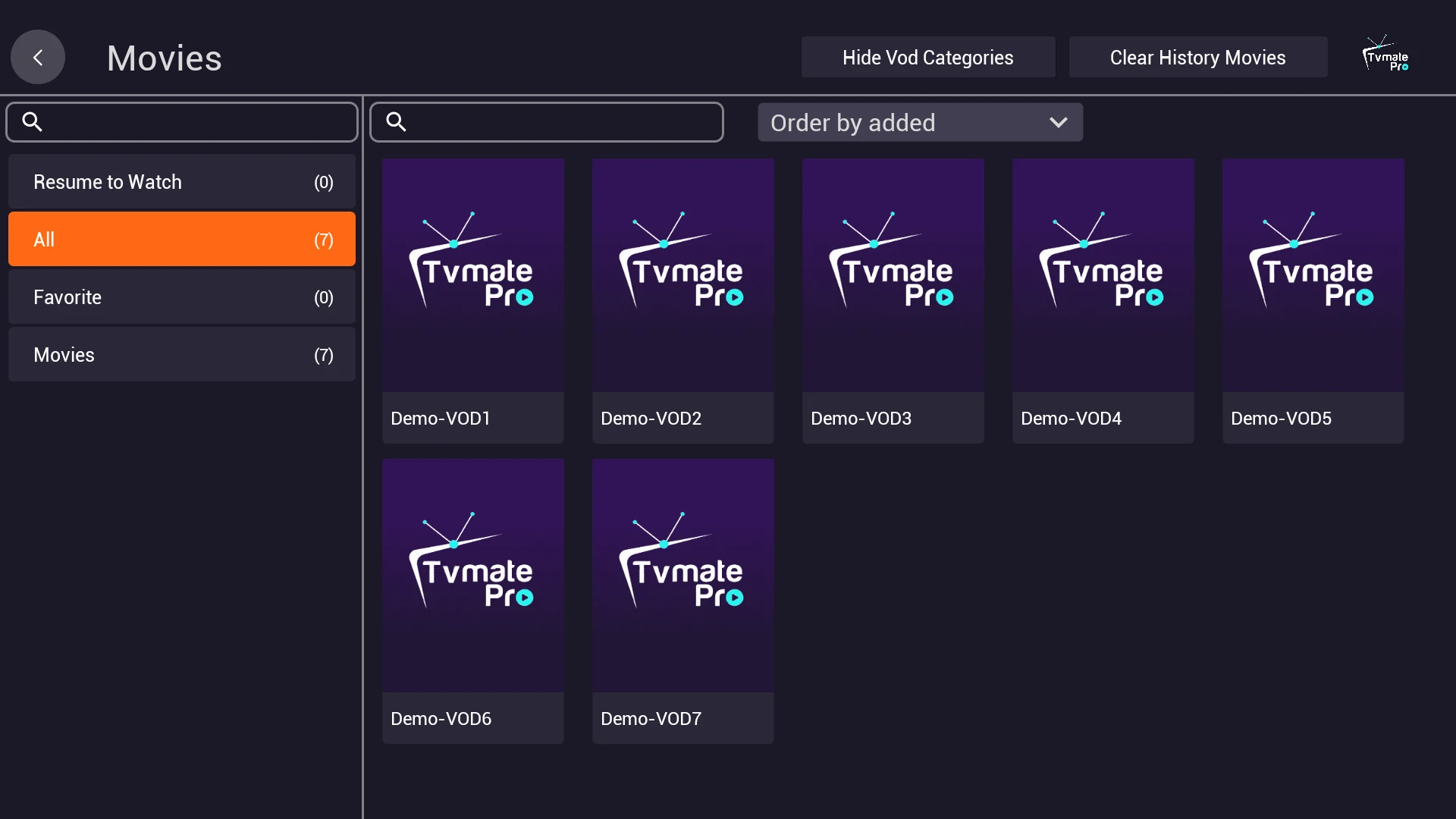The height and width of the screenshot is (819, 1456).
Task: Select the All category
Action: coord(182,240)
